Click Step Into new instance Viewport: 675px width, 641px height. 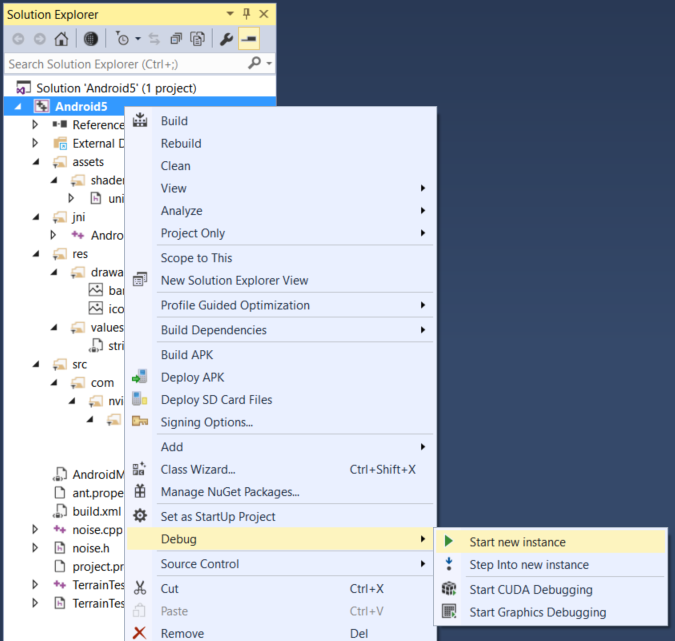[x=551, y=564]
